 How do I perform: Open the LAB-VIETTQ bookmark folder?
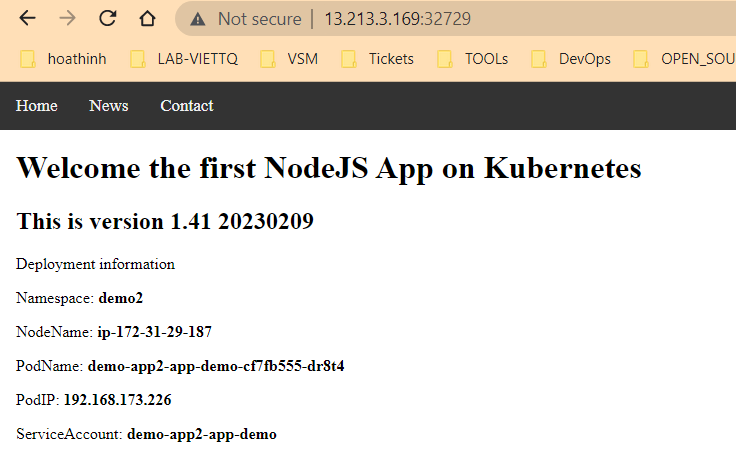pos(184,59)
